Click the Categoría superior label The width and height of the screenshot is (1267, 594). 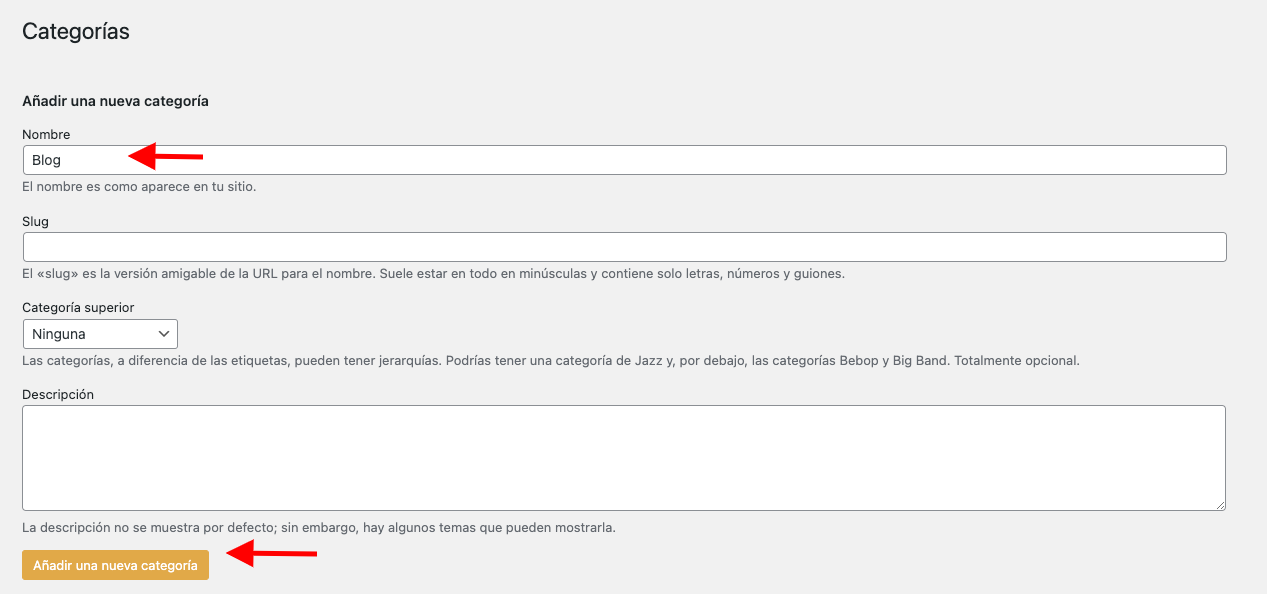pyautogui.click(x=78, y=307)
